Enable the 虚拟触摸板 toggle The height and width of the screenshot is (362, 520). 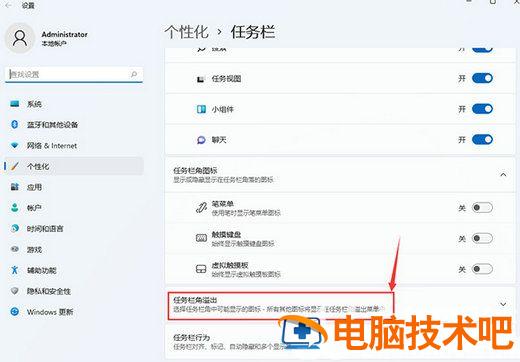click(482, 269)
